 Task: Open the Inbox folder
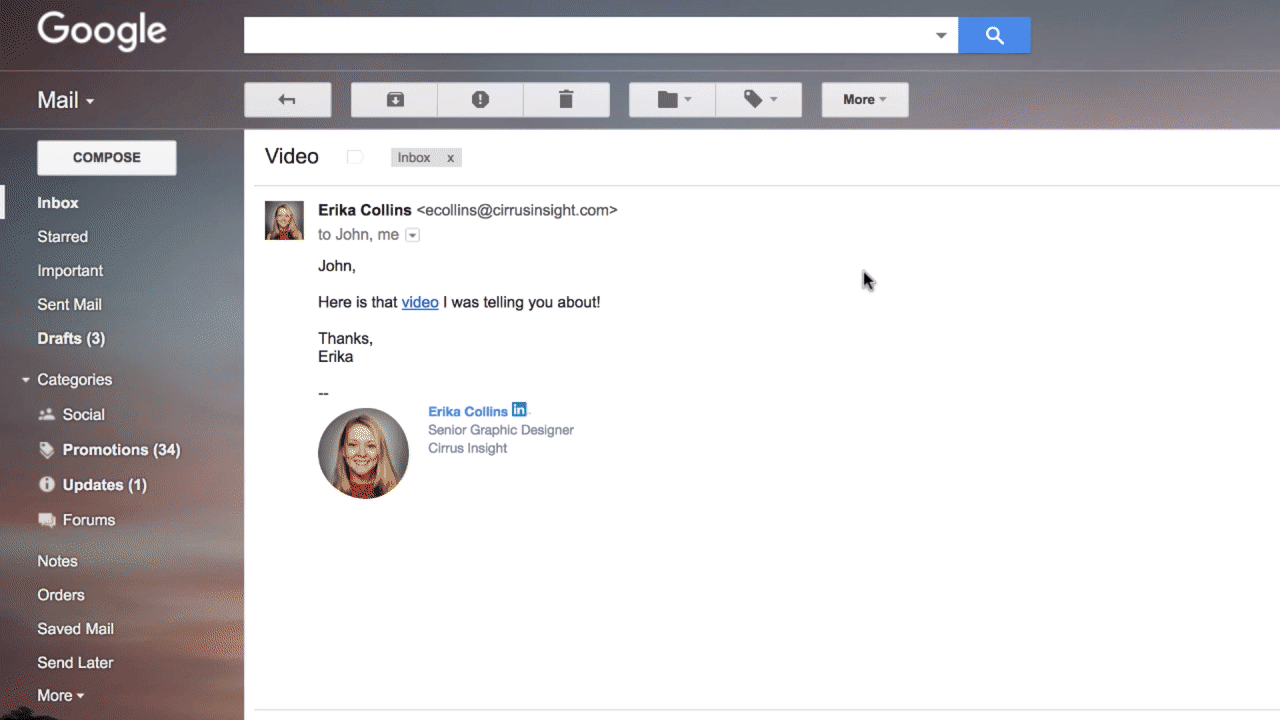coord(58,202)
